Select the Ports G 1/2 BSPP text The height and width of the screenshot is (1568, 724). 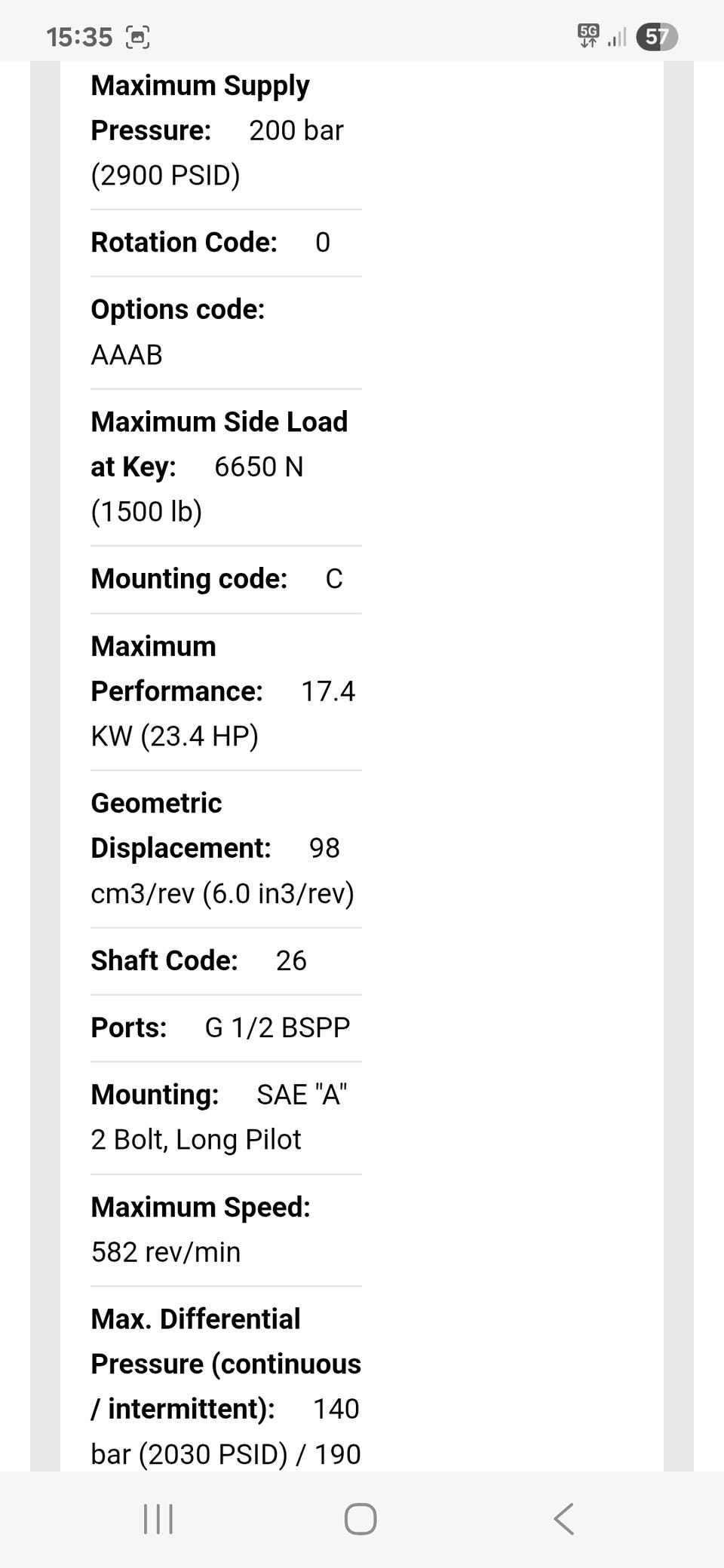coord(277,1027)
